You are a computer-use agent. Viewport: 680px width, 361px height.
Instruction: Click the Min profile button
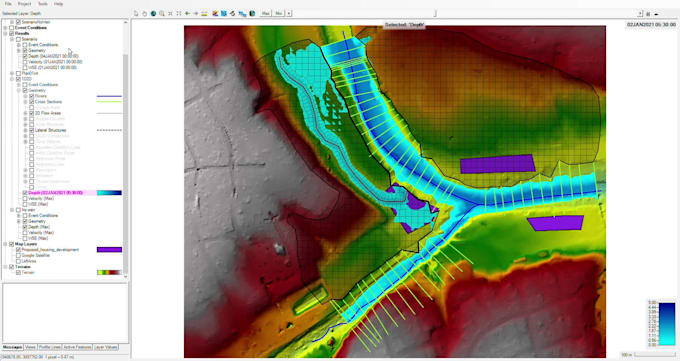278,13
